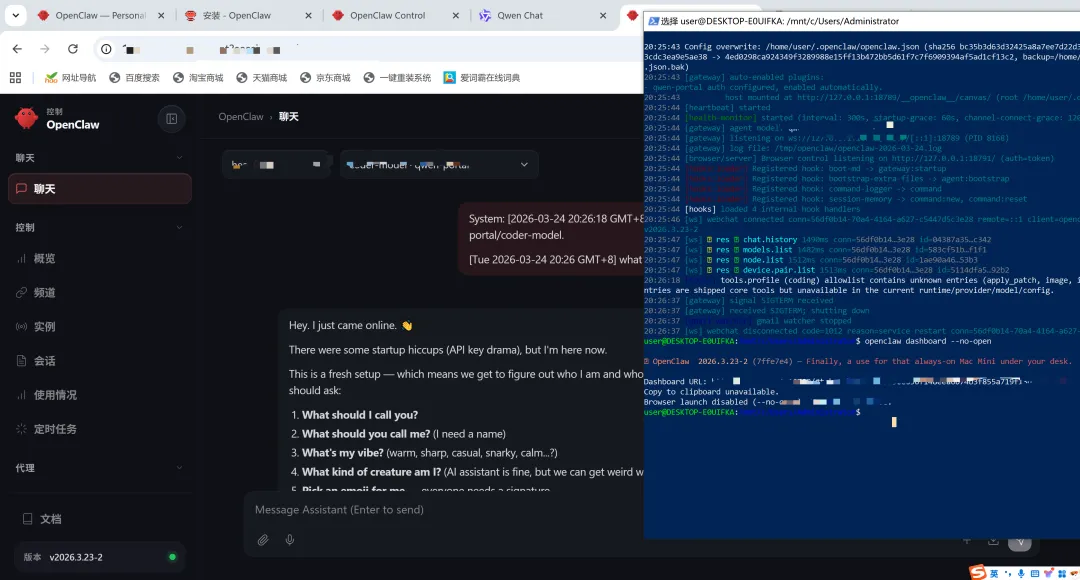Click the paperclip attach icon below the message box
Viewport: 1080px width, 580px height.
(263, 540)
